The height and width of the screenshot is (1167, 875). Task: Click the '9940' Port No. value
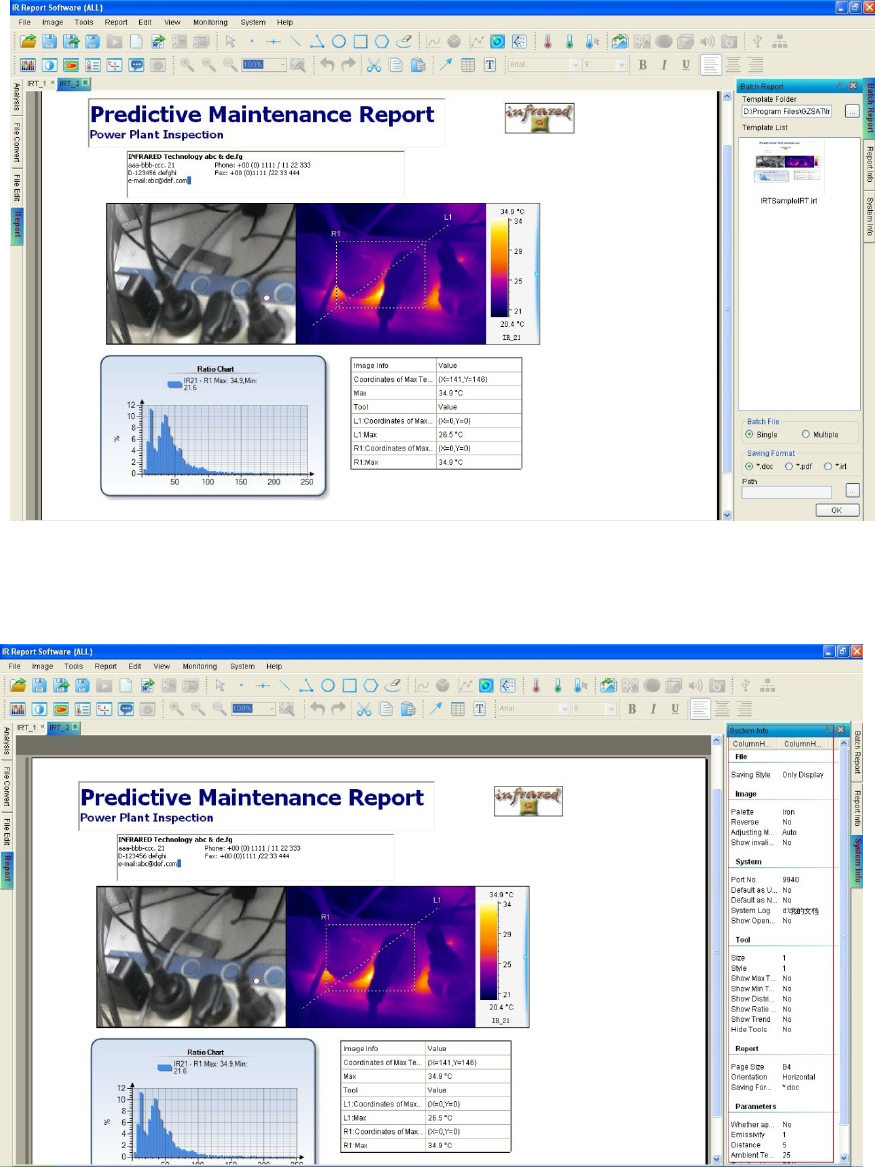pos(791,880)
